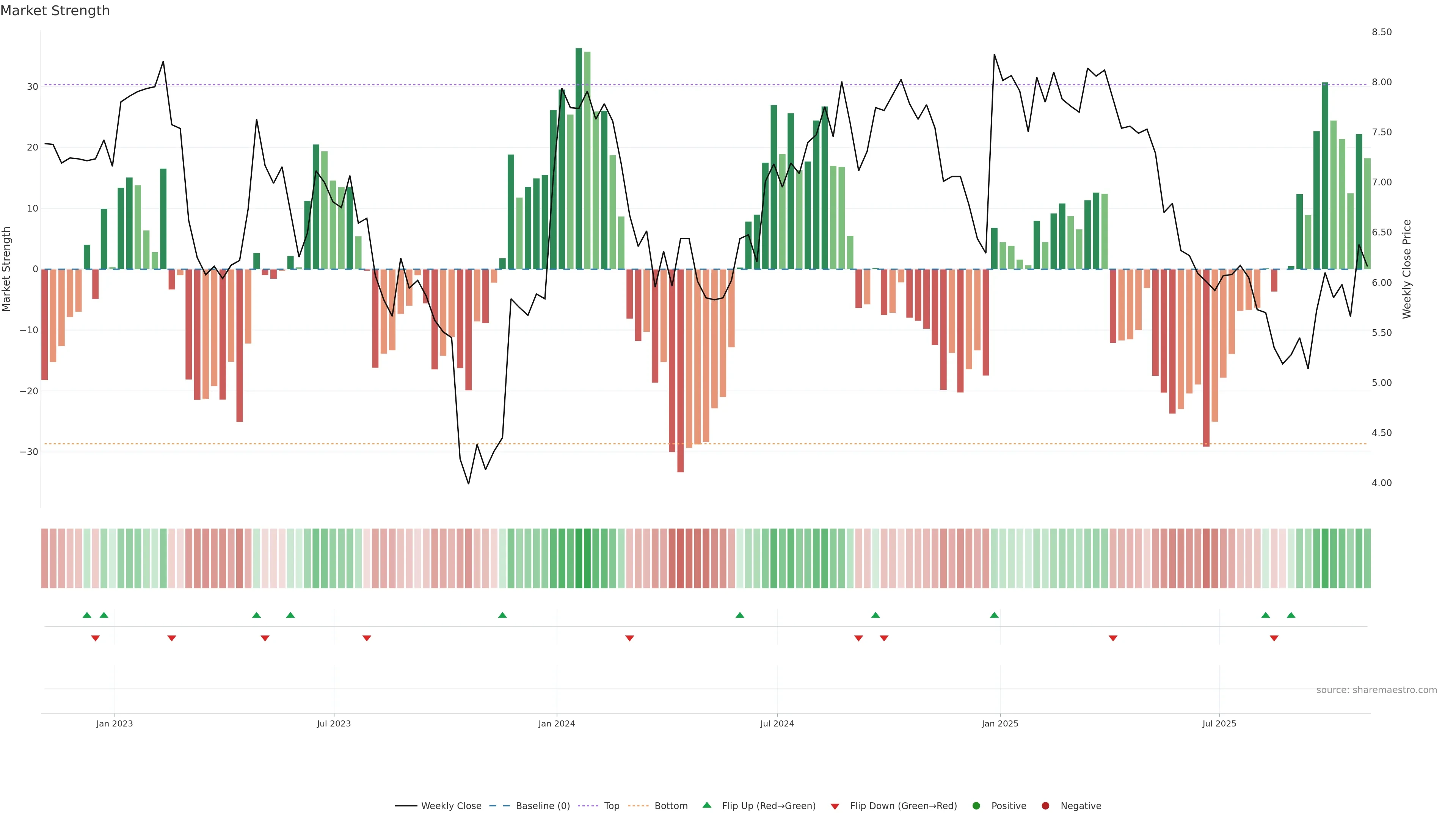Click Weekly Close Price axis title
Screen dimensions: 1456x819
pos(1407,269)
